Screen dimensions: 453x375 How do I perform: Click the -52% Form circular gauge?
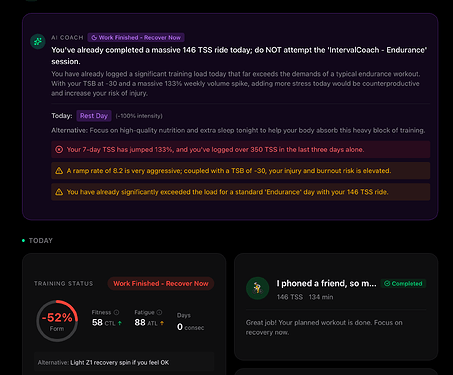57,321
